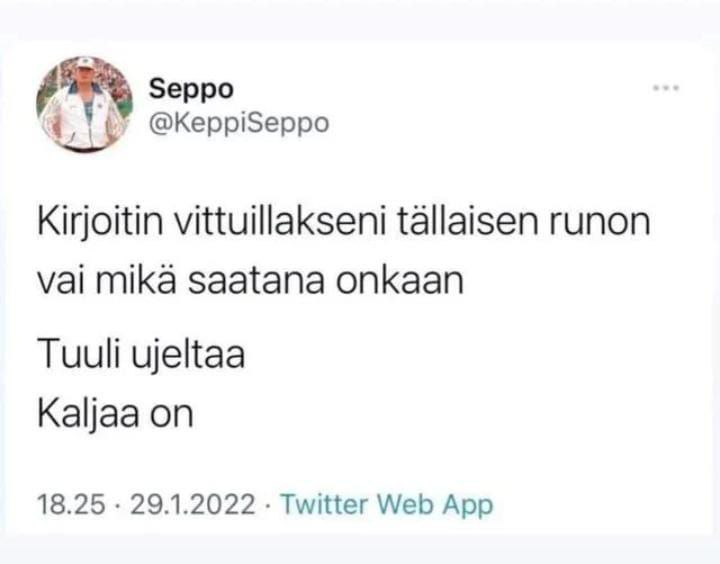720x564 pixels.
Task: Select the 18.25 timestamp
Action: 71,504
